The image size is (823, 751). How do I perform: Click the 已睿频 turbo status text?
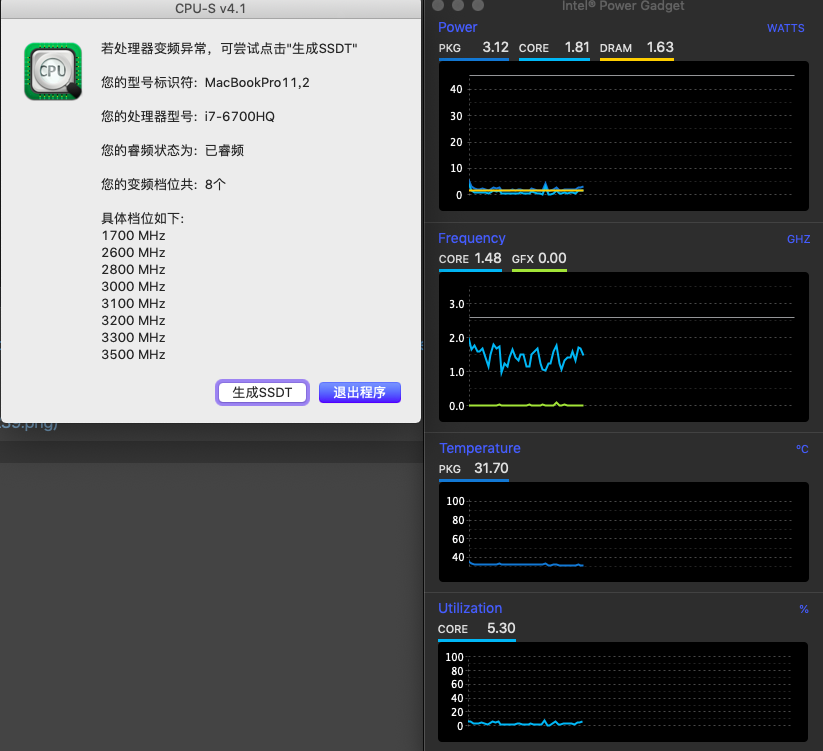tap(224, 151)
